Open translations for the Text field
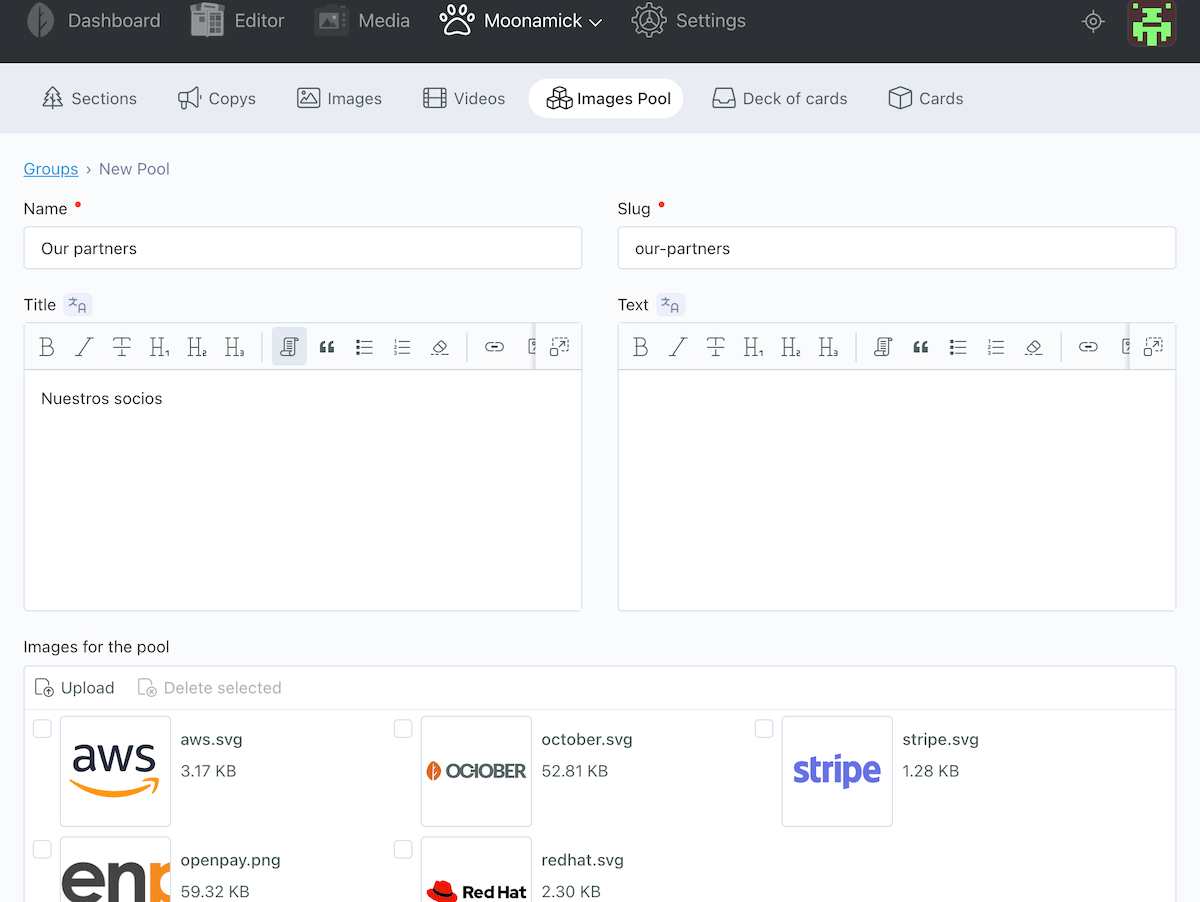 pos(671,305)
